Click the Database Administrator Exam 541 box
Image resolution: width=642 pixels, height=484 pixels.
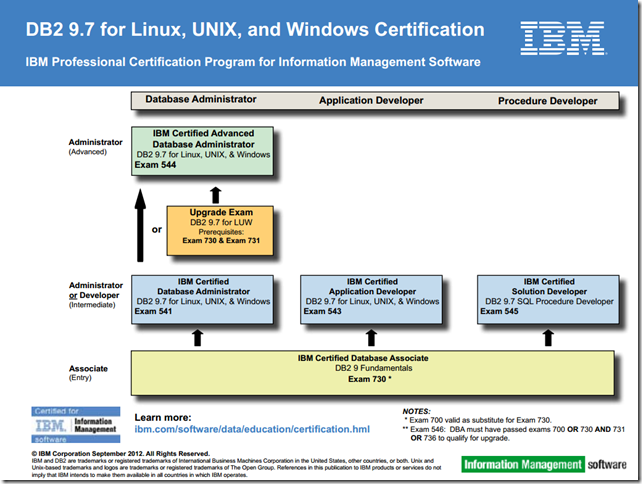pyautogui.click(x=202, y=299)
